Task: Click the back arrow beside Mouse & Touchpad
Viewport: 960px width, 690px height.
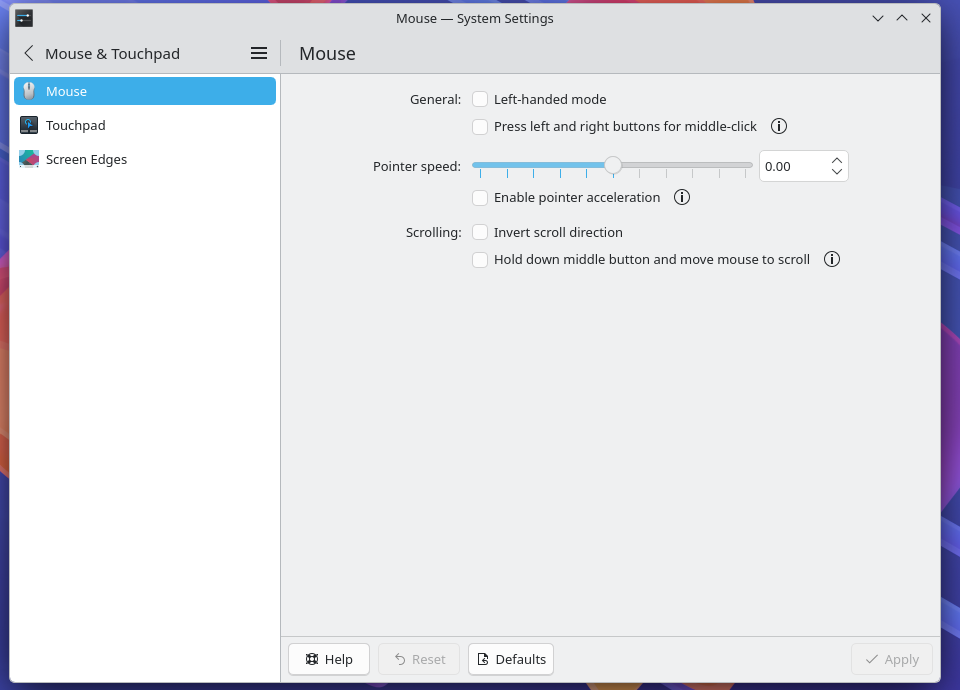Action: (x=28, y=53)
